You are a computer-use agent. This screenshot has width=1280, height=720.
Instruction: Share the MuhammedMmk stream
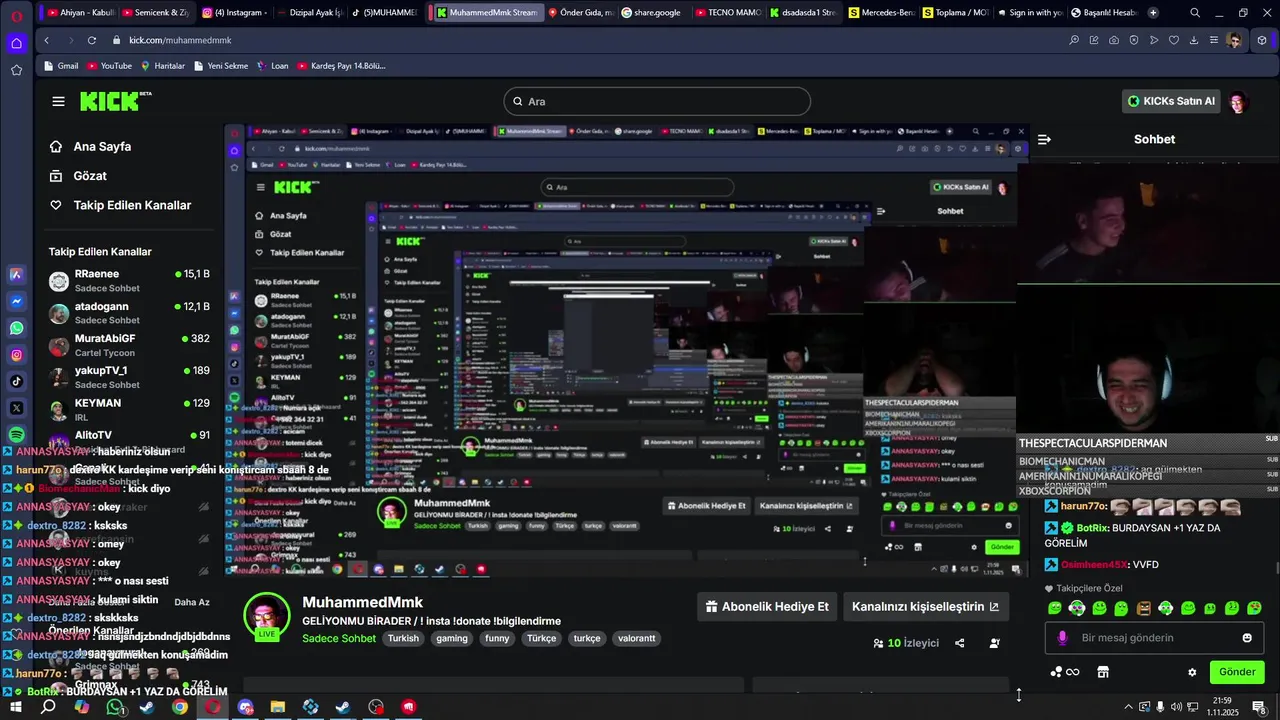click(960, 643)
